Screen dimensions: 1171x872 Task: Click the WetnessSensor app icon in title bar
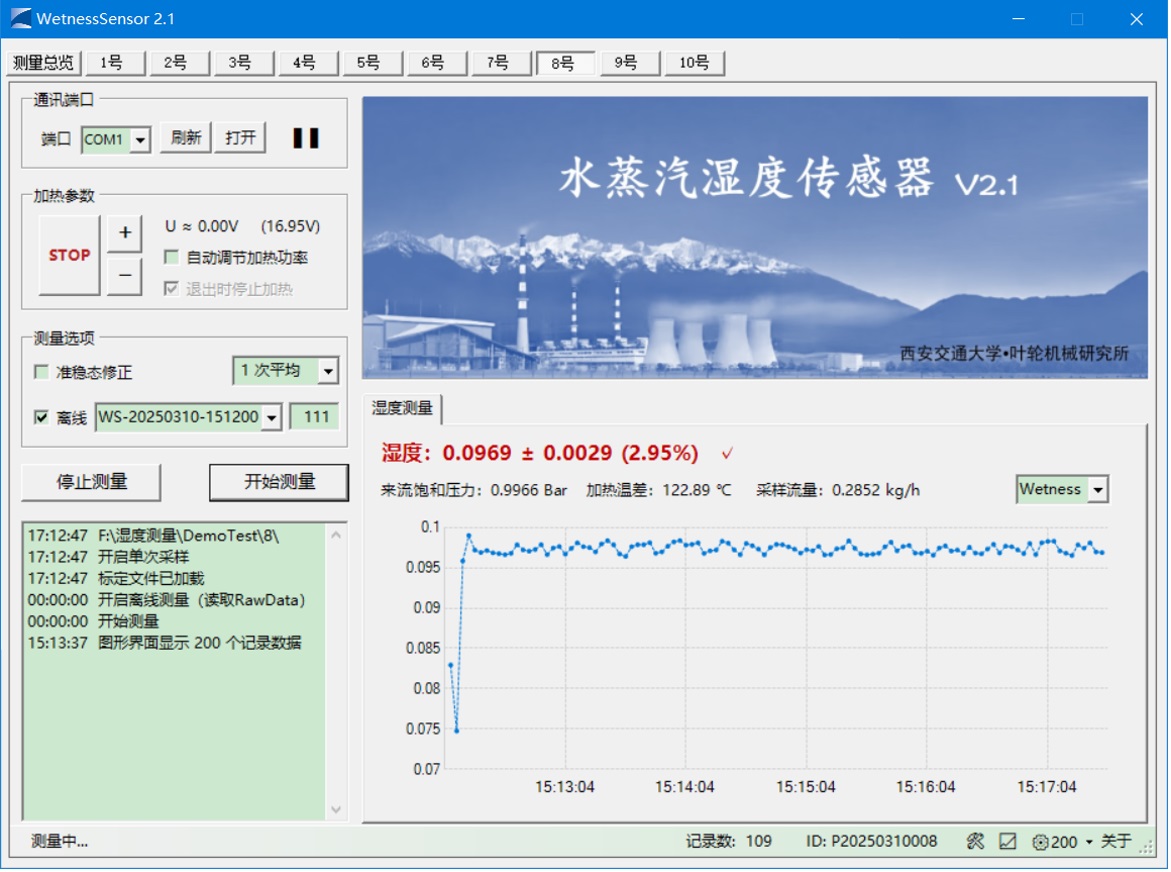click(x=20, y=19)
